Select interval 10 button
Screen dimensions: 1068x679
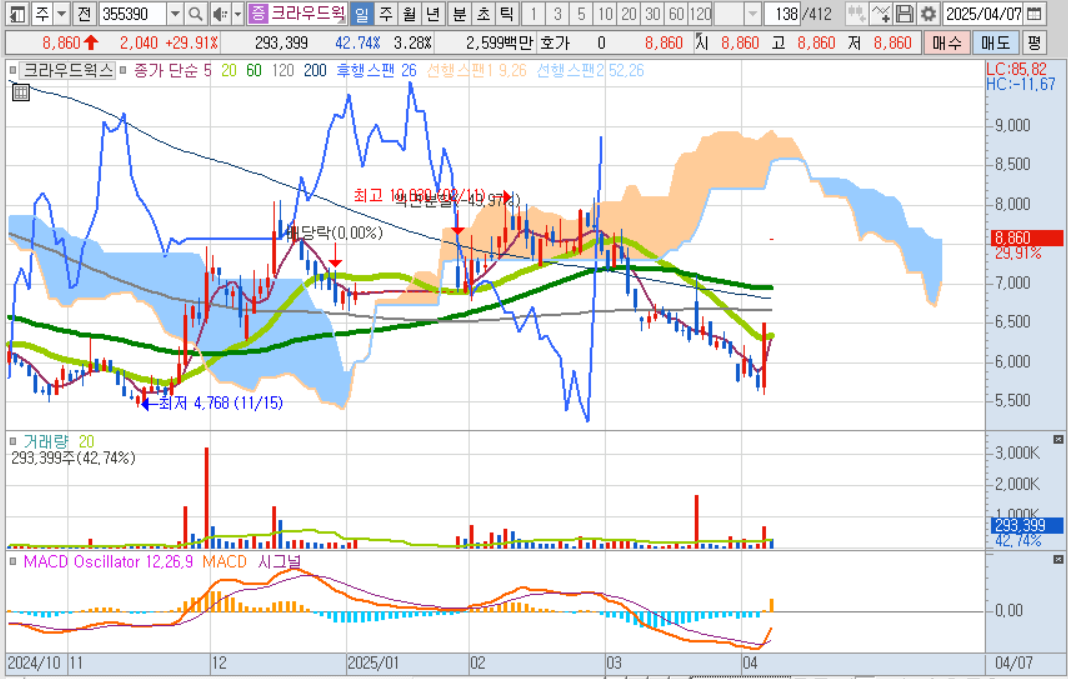(605, 13)
